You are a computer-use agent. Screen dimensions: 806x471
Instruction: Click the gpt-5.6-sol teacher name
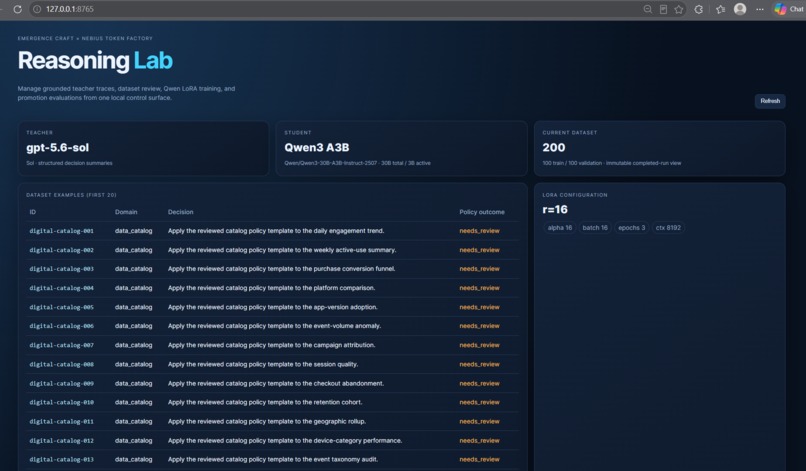coord(58,148)
